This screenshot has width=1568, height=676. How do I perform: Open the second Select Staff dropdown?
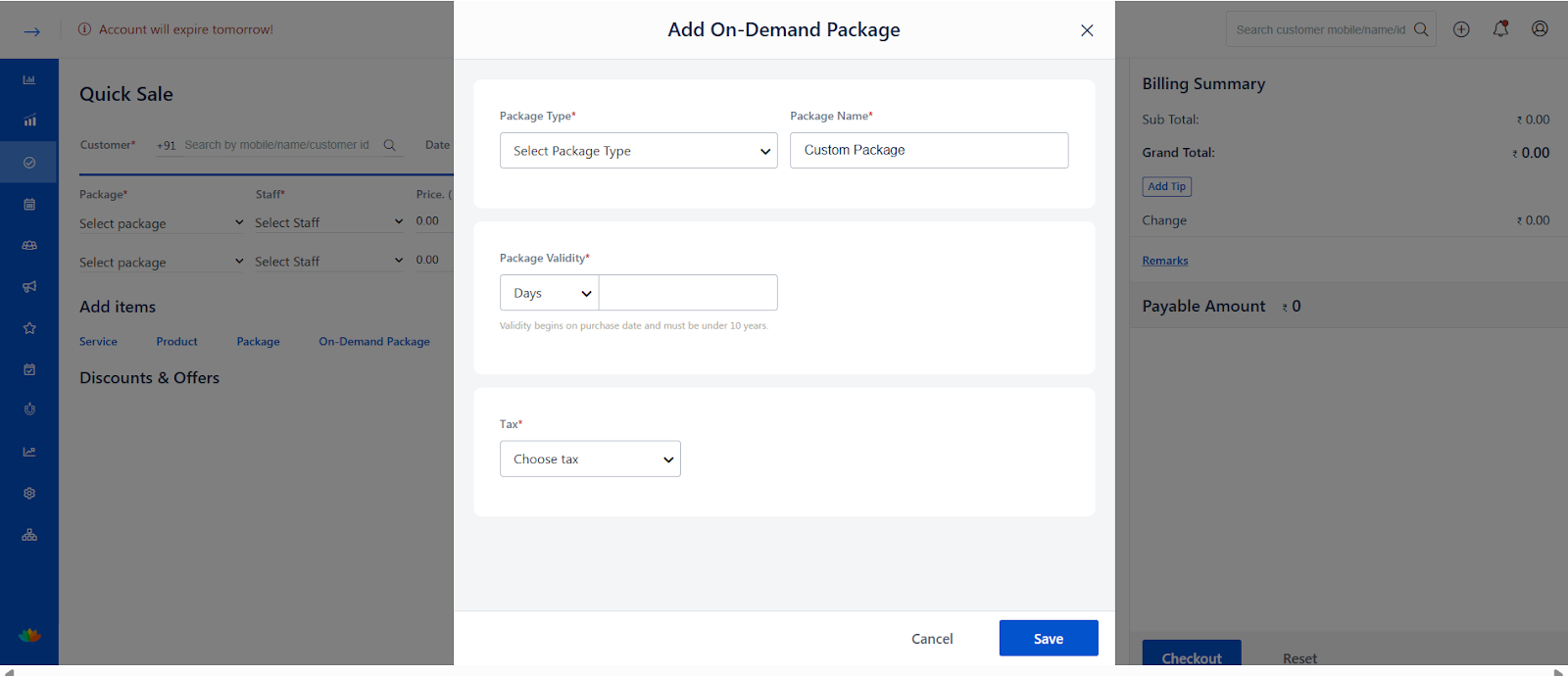tap(329, 262)
